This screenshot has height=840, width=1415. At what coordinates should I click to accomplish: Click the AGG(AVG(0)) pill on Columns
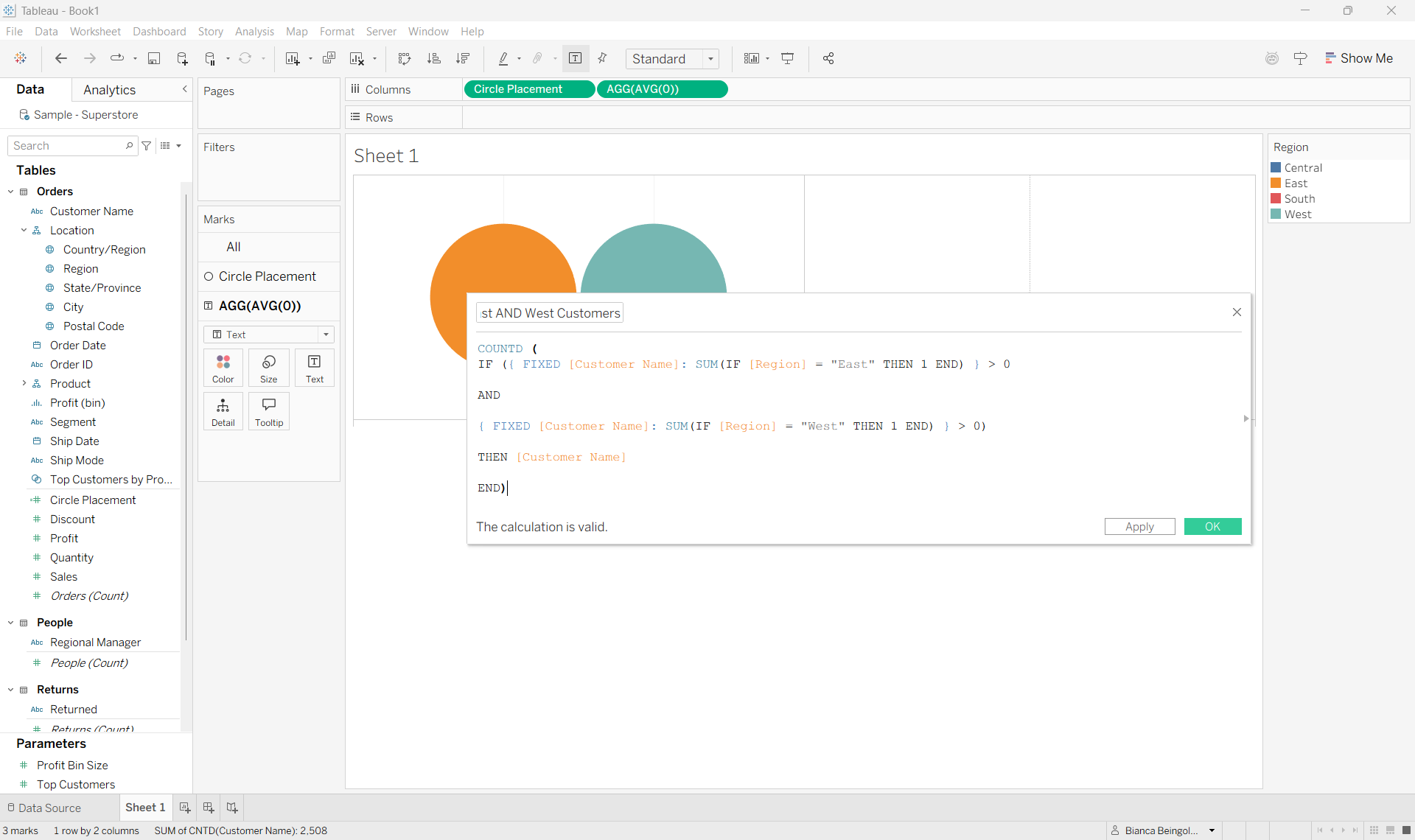point(662,89)
